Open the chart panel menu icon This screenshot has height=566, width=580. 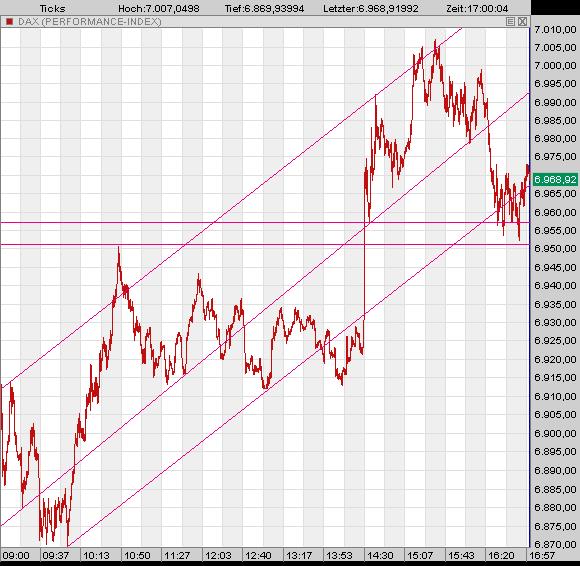(x=510, y=21)
